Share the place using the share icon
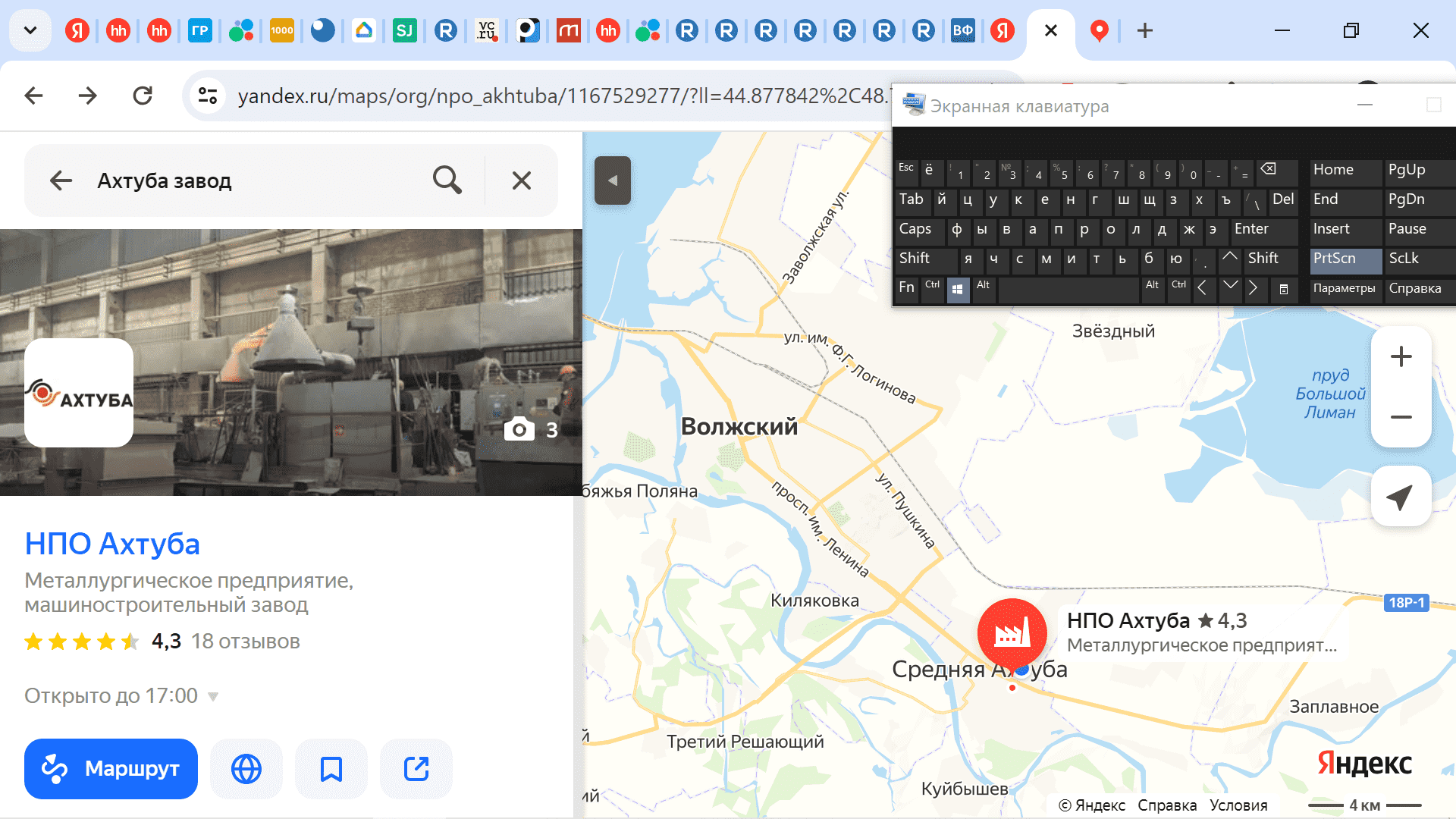 [x=416, y=768]
